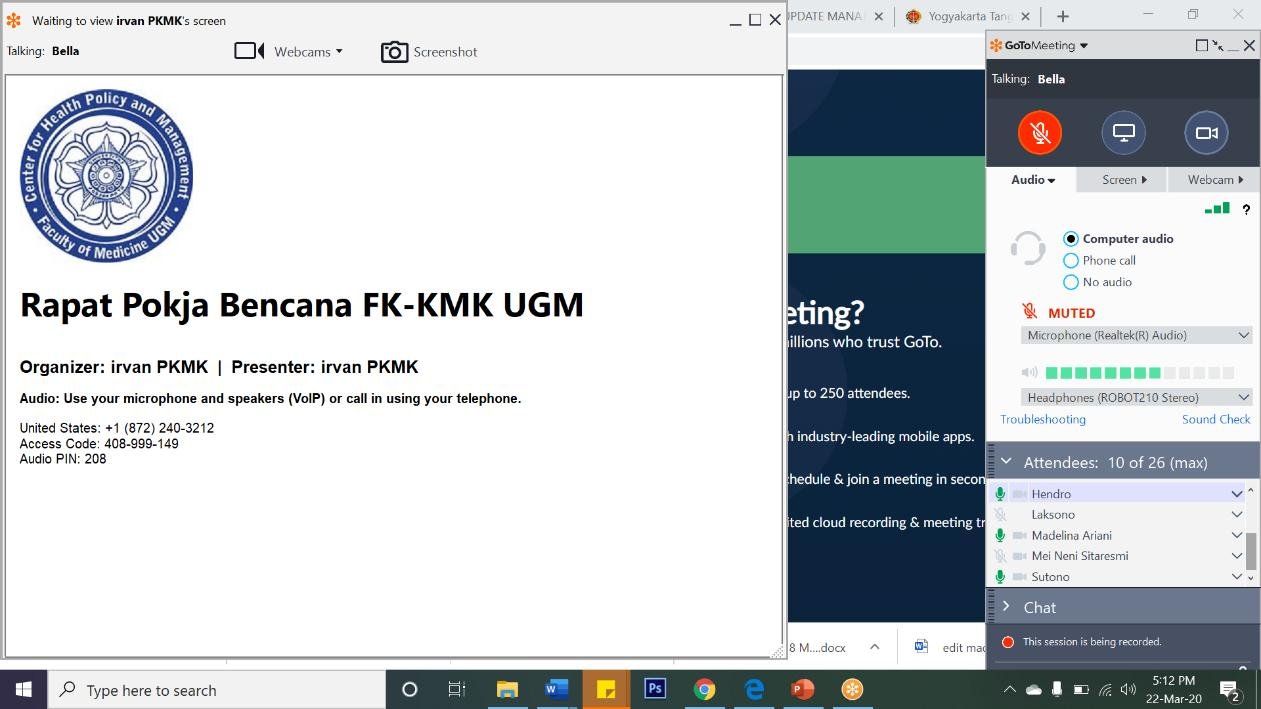The height and width of the screenshot is (709, 1261).
Task: Click the connection strength indicator bars
Action: pos(1216,209)
